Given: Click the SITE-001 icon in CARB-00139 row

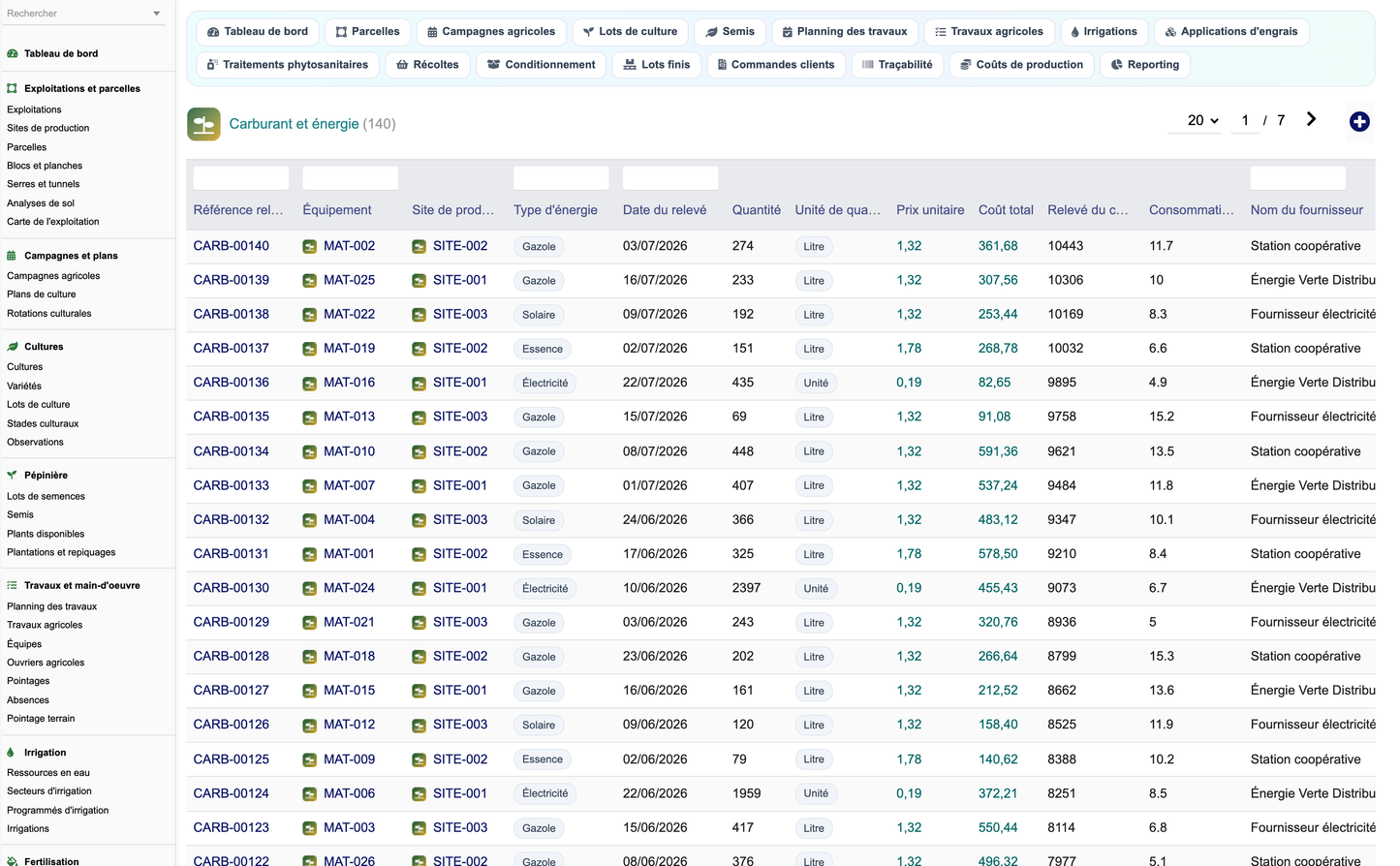Looking at the screenshot, I should [x=419, y=281].
